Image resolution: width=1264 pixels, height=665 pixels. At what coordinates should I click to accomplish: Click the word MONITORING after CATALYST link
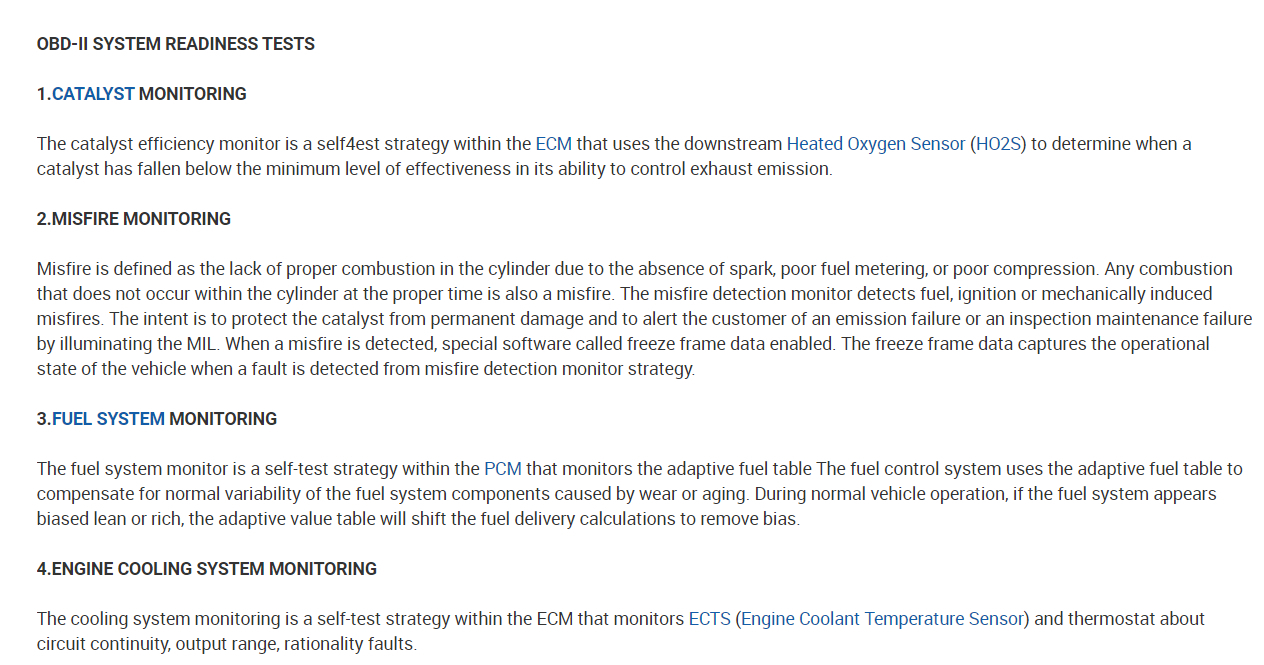pyautogui.click(x=192, y=94)
